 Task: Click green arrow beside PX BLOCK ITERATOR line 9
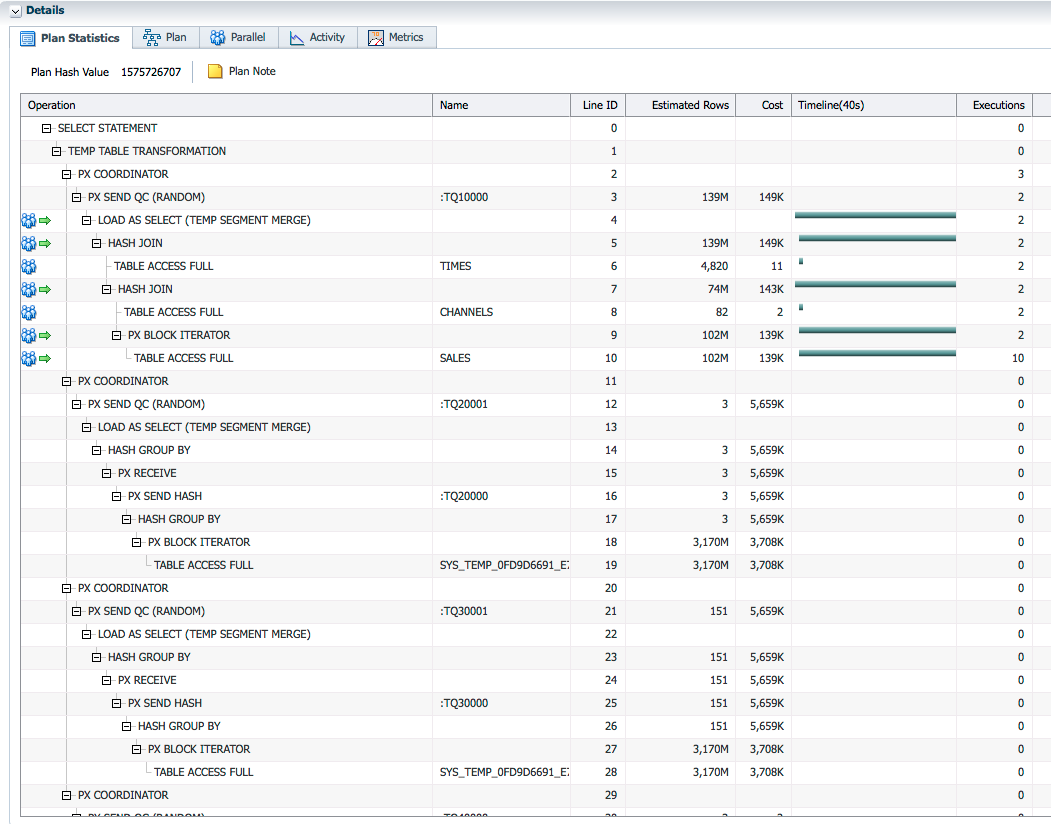point(45,336)
